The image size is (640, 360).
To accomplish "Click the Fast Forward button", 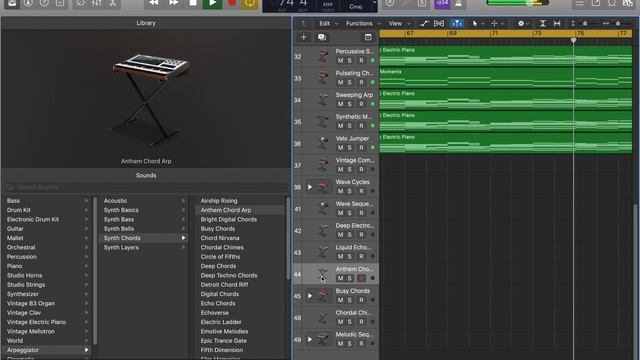I will (x=173, y=4).
